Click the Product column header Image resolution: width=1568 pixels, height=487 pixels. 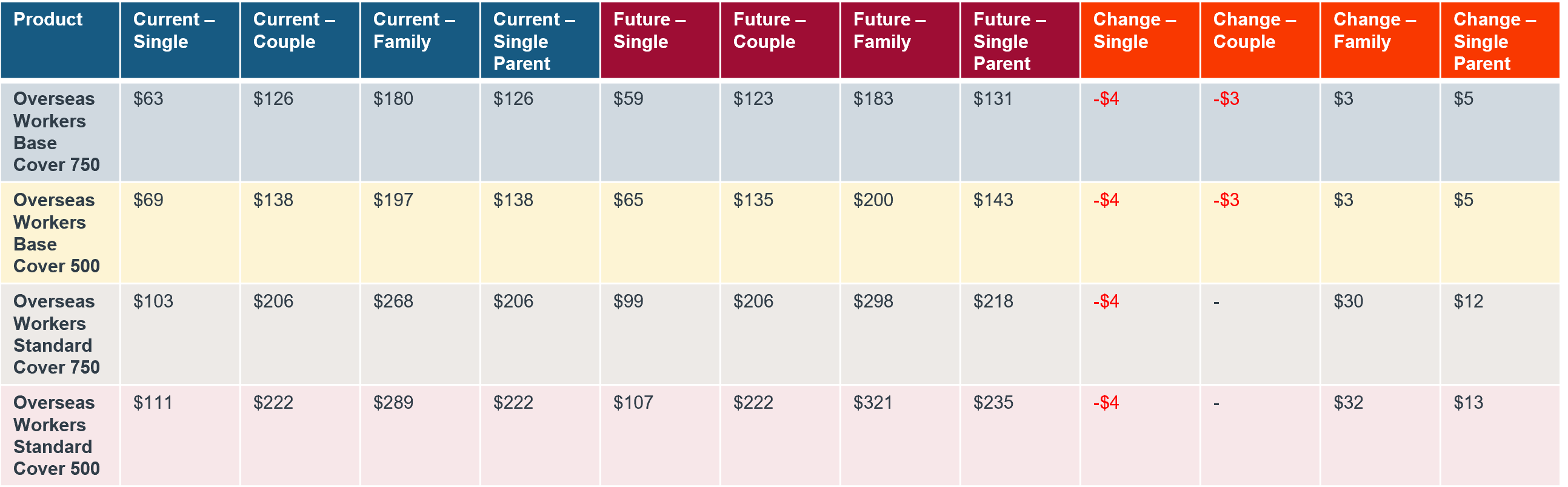(47, 19)
